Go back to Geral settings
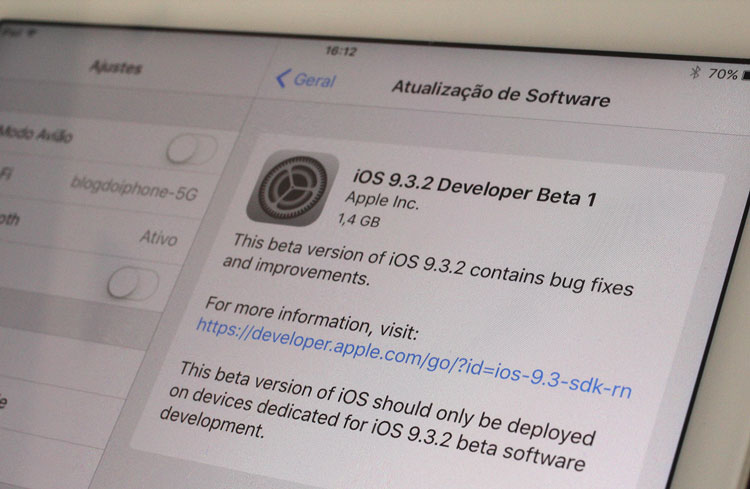Viewport: 750px width, 489px height. (x=306, y=79)
